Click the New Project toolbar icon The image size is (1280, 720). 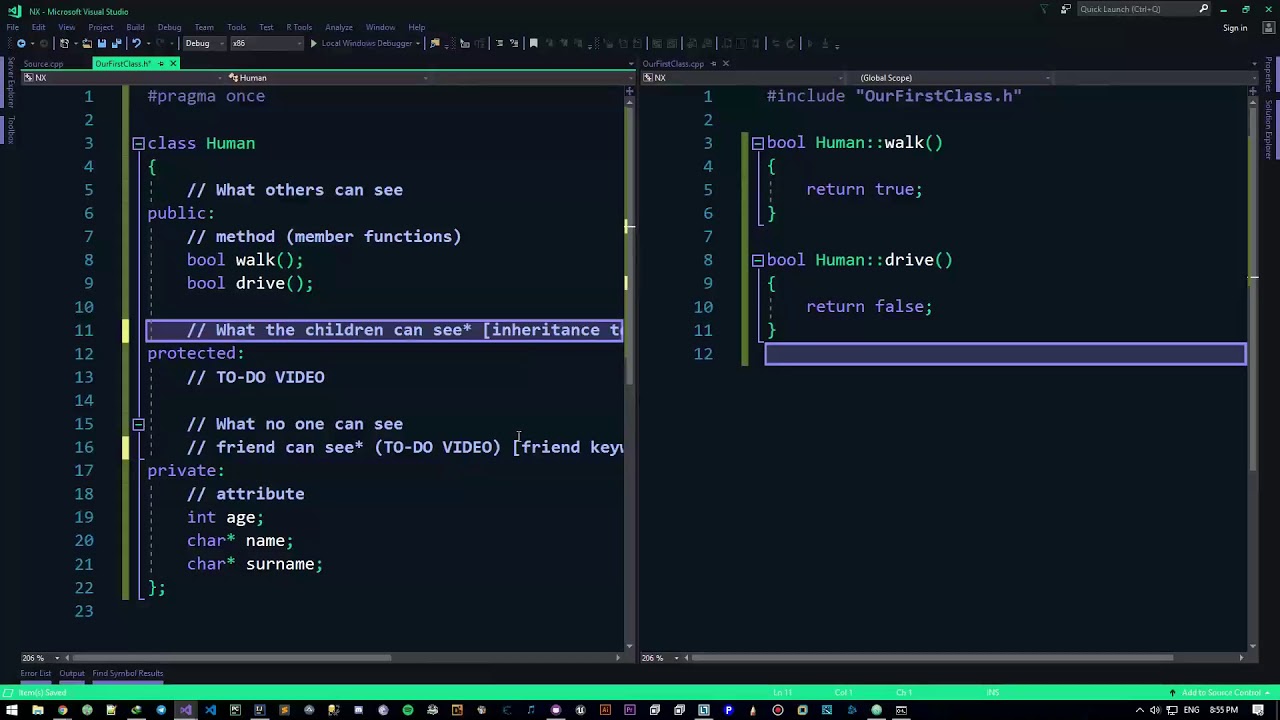point(64,43)
